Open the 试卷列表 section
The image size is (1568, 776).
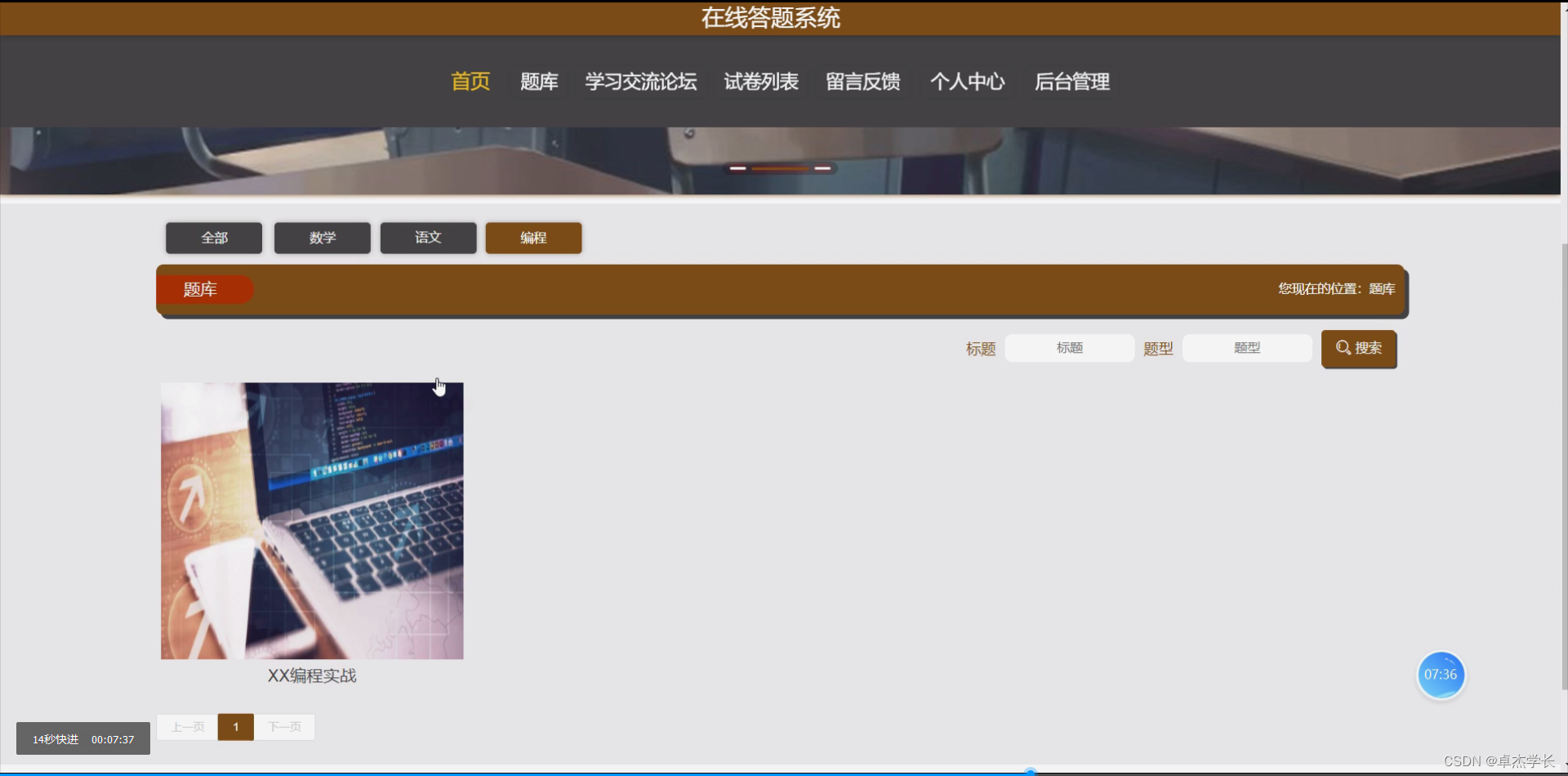point(760,82)
